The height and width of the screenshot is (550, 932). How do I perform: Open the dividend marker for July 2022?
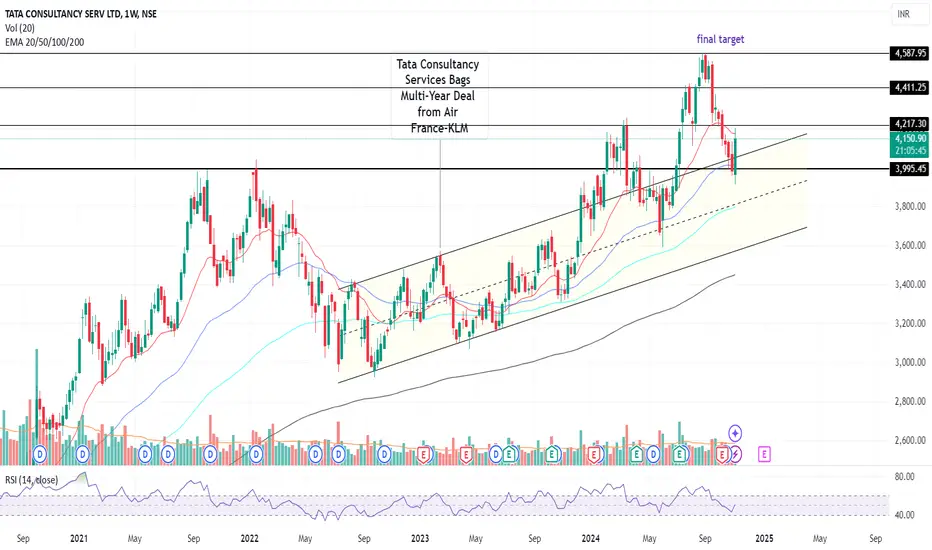pos(338,455)
